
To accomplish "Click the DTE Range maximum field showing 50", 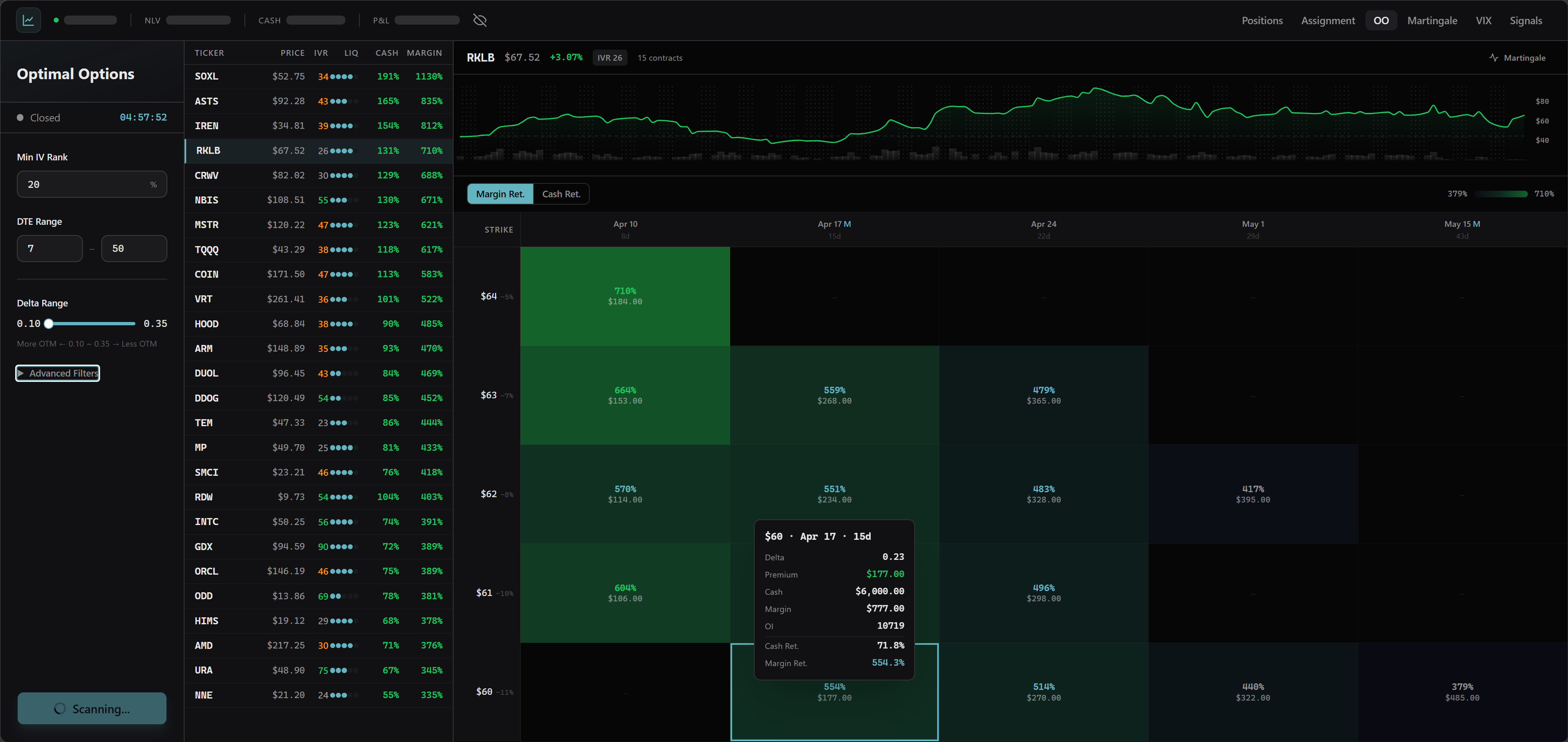I will point(133,248).
